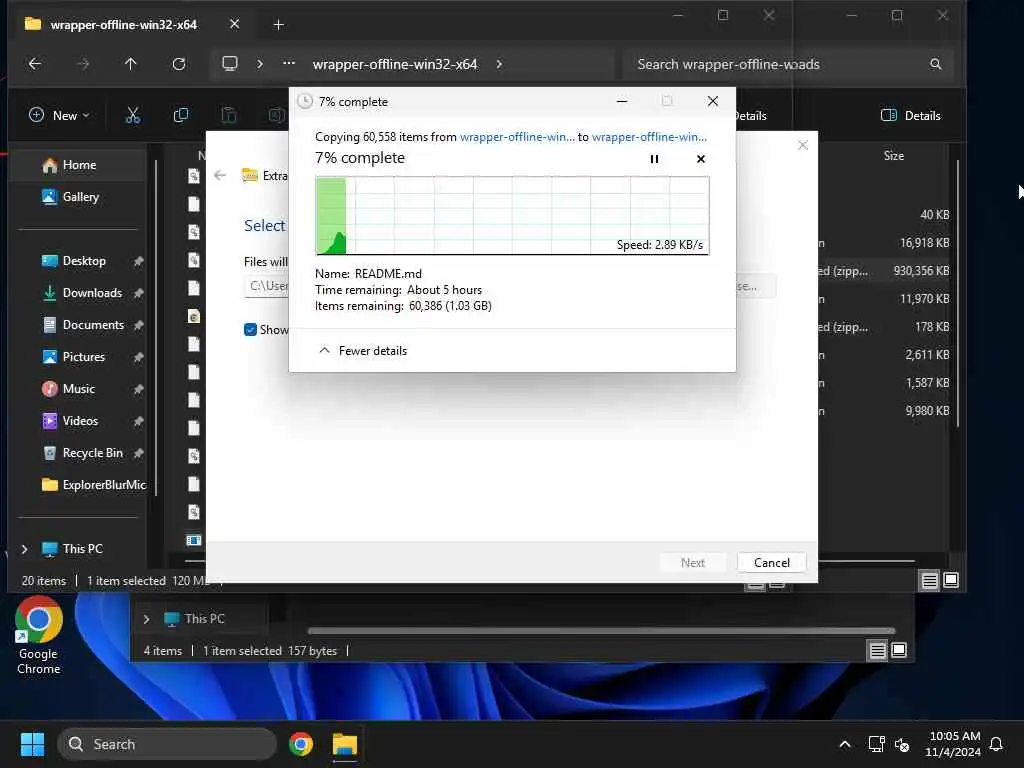Screen dimensions: 1024x768
Task: Click the search magnifier icon
Action: coord(935,64)
